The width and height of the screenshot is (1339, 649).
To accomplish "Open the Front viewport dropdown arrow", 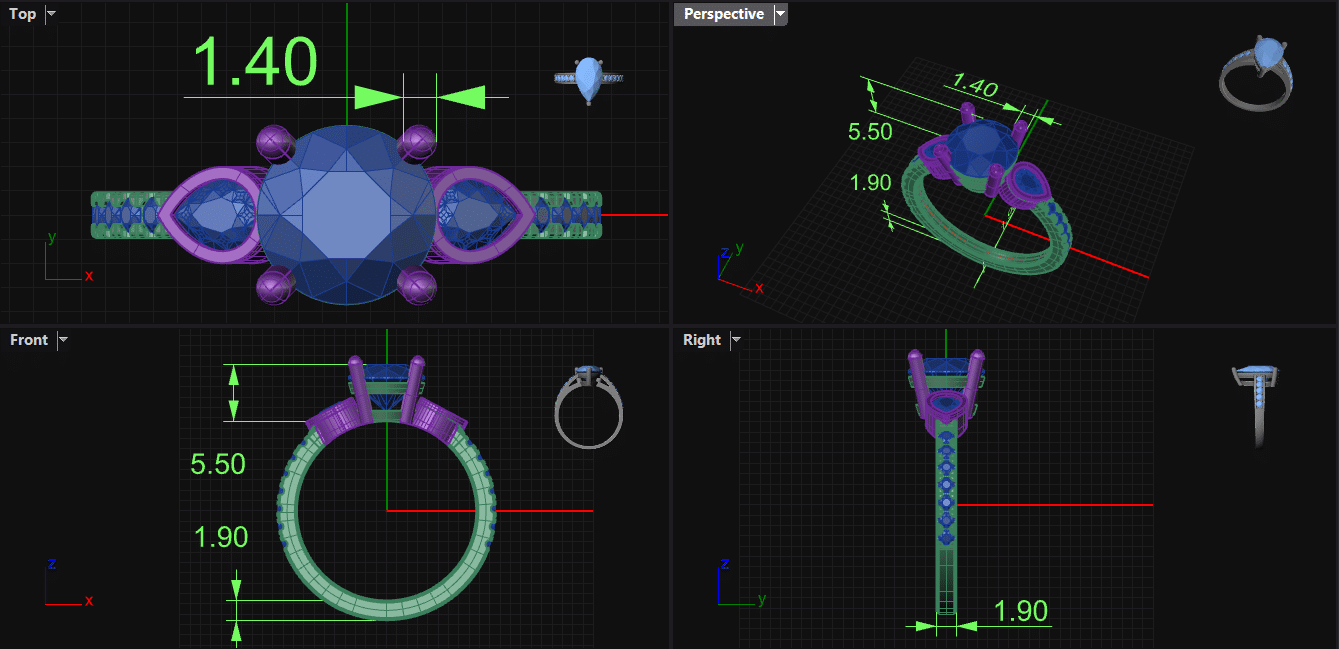I will click(64, 340).
